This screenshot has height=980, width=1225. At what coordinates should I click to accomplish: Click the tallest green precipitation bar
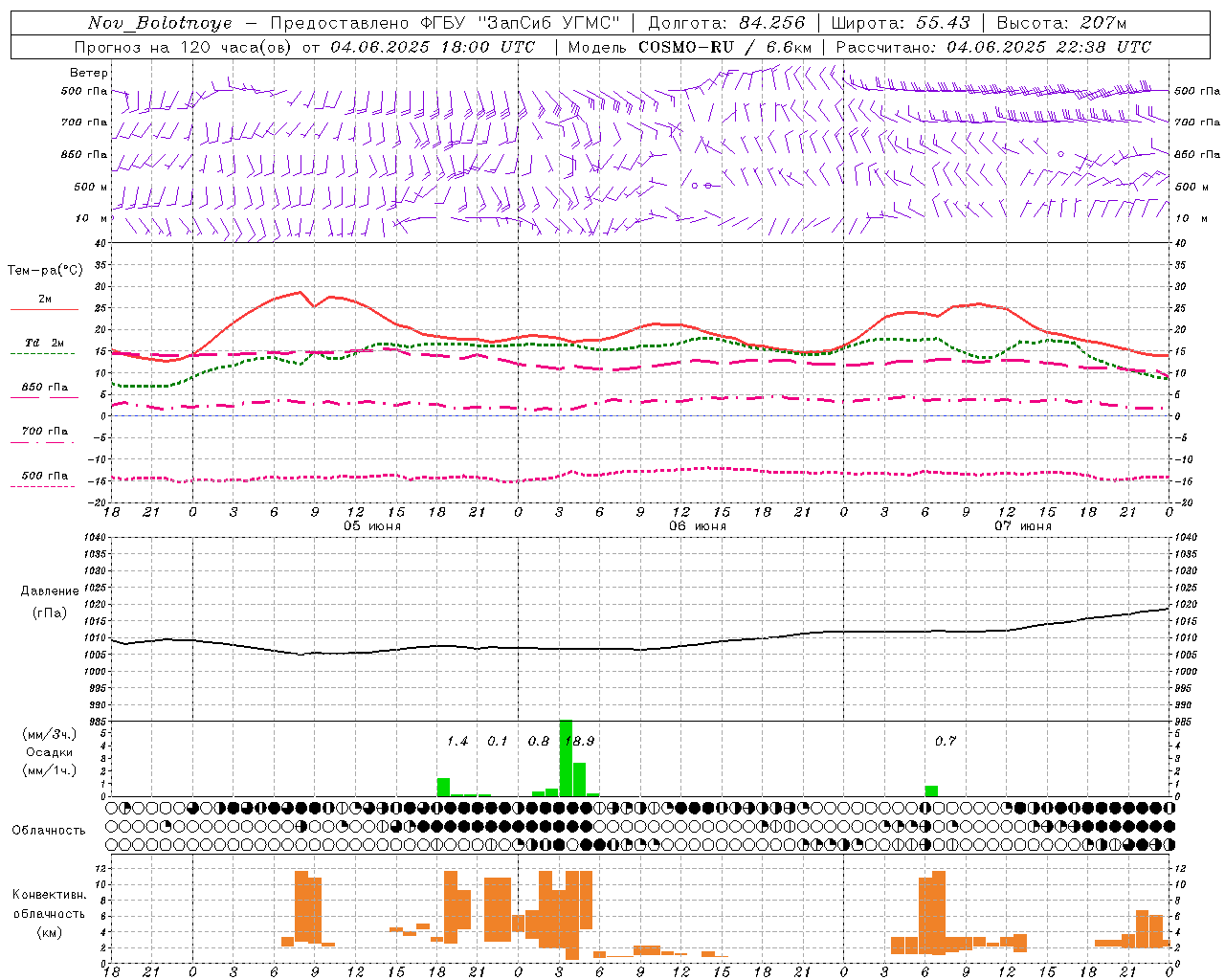pyautogui.click(x=566, y=758)
